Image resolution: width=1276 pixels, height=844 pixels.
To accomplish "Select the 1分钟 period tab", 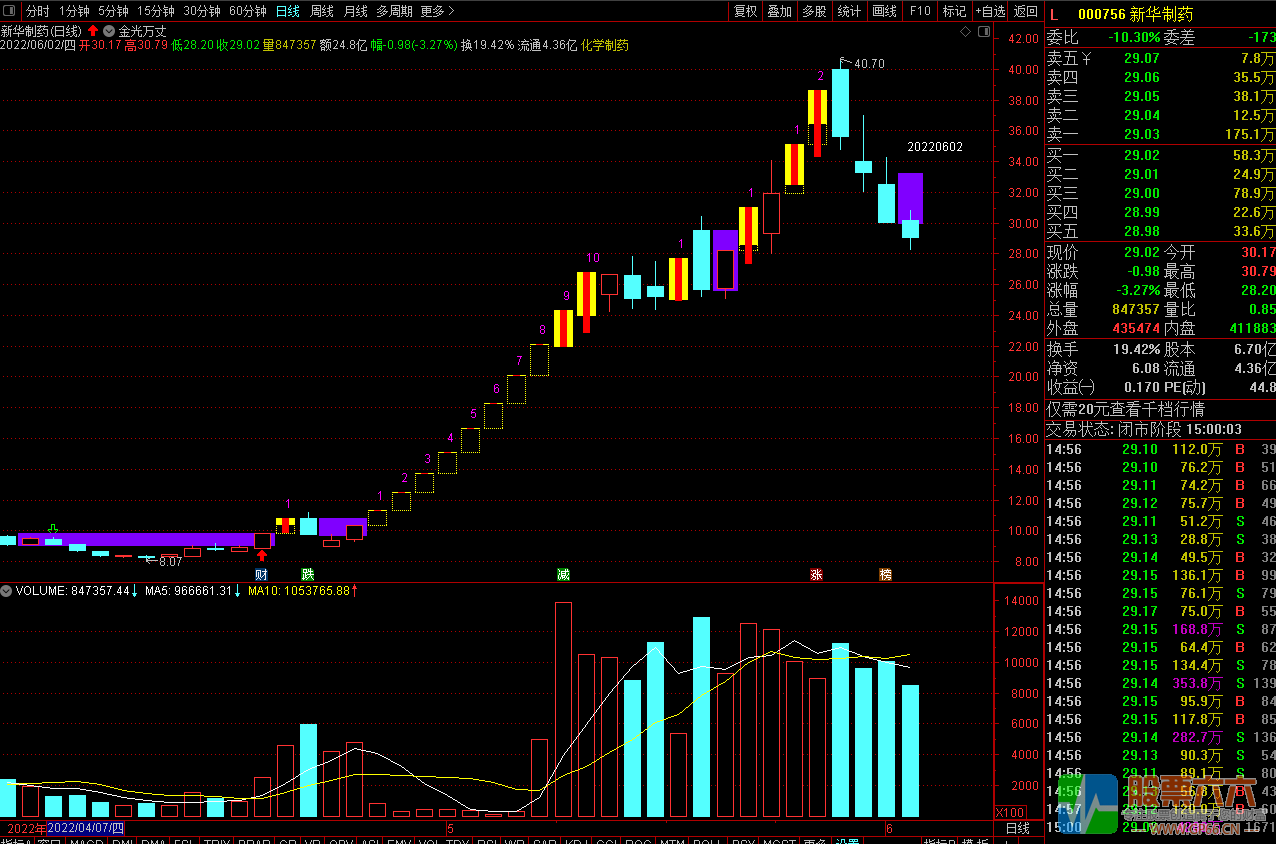I will (74, 11).
